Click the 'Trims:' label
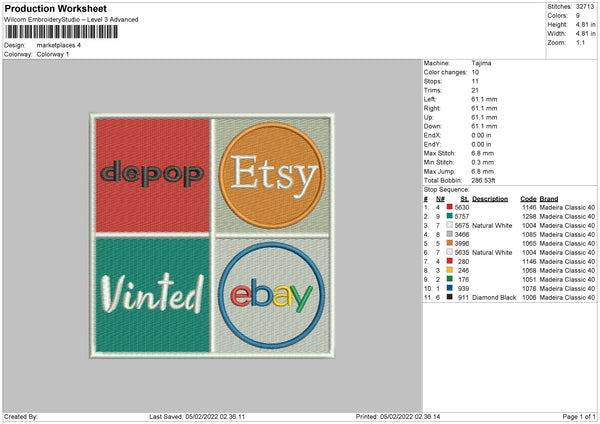Viewport: 600px width, 424px height. coord(433,90)
